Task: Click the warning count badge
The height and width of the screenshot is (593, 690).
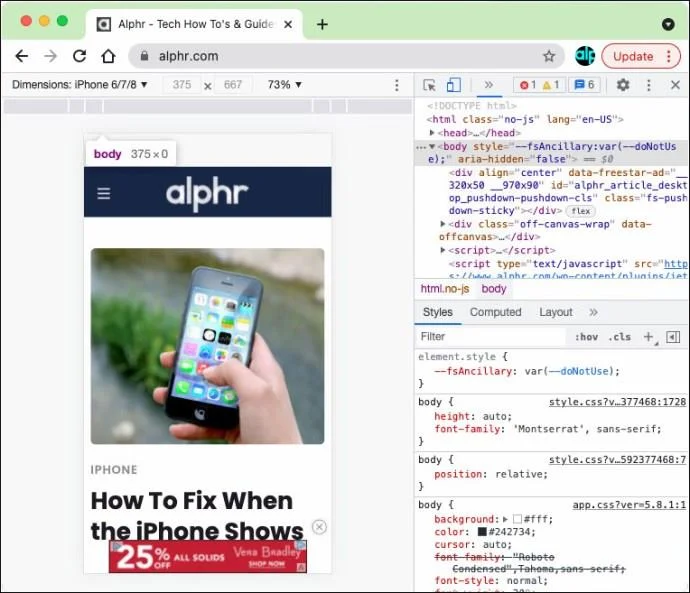Action: [x=551, y=85]
